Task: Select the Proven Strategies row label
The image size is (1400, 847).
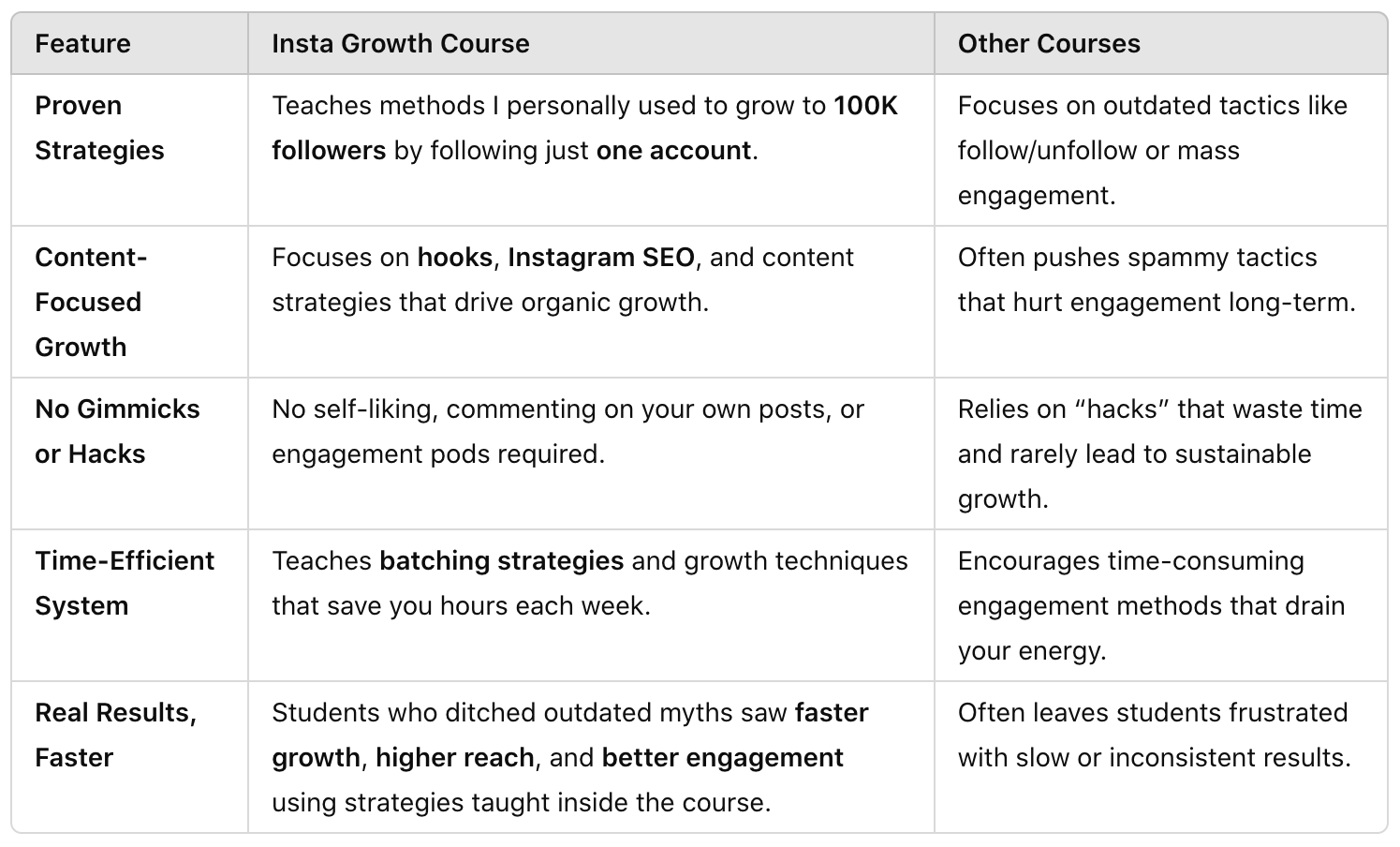Action: (x=99, y=127)
